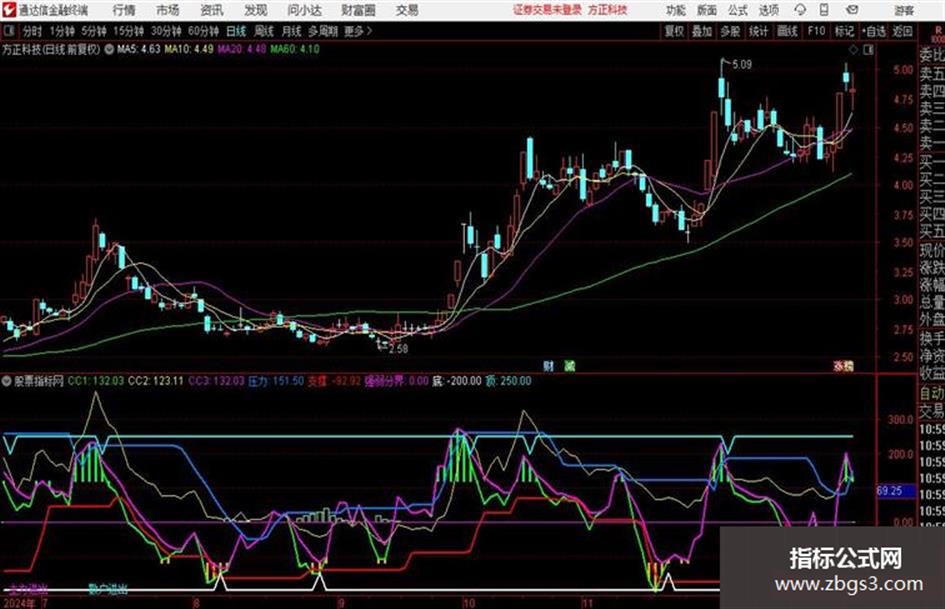The width and height of the screenshot is (945, 609).
Task: Expand main chart indicator dropdown arrow
Action: [x=109, y=49]
